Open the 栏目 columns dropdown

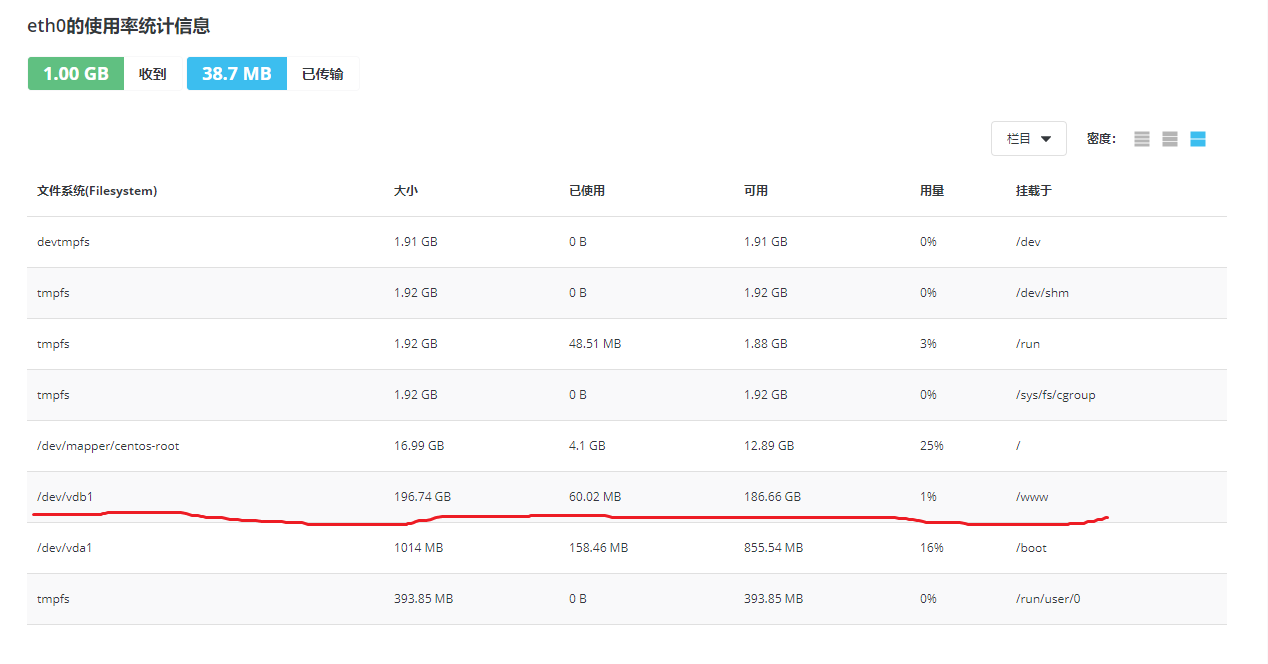coord(1028,139)
